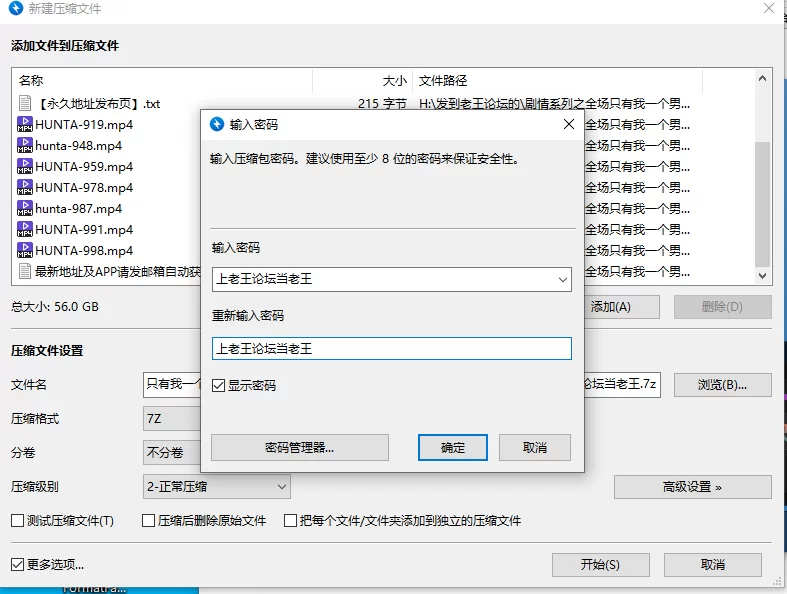Click 取消 in the password dialog

[x=535, y=447]
